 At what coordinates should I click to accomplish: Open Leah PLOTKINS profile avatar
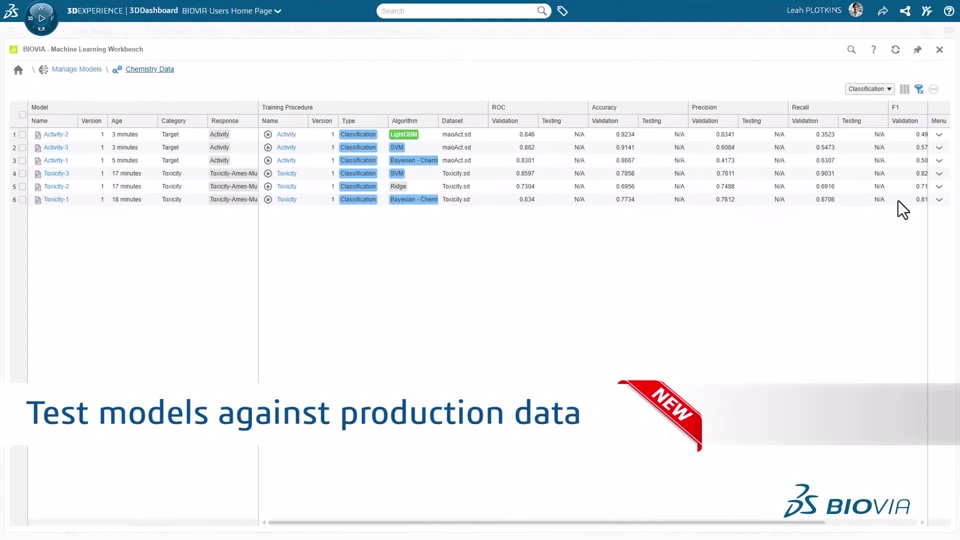click(x=856, y=10)
